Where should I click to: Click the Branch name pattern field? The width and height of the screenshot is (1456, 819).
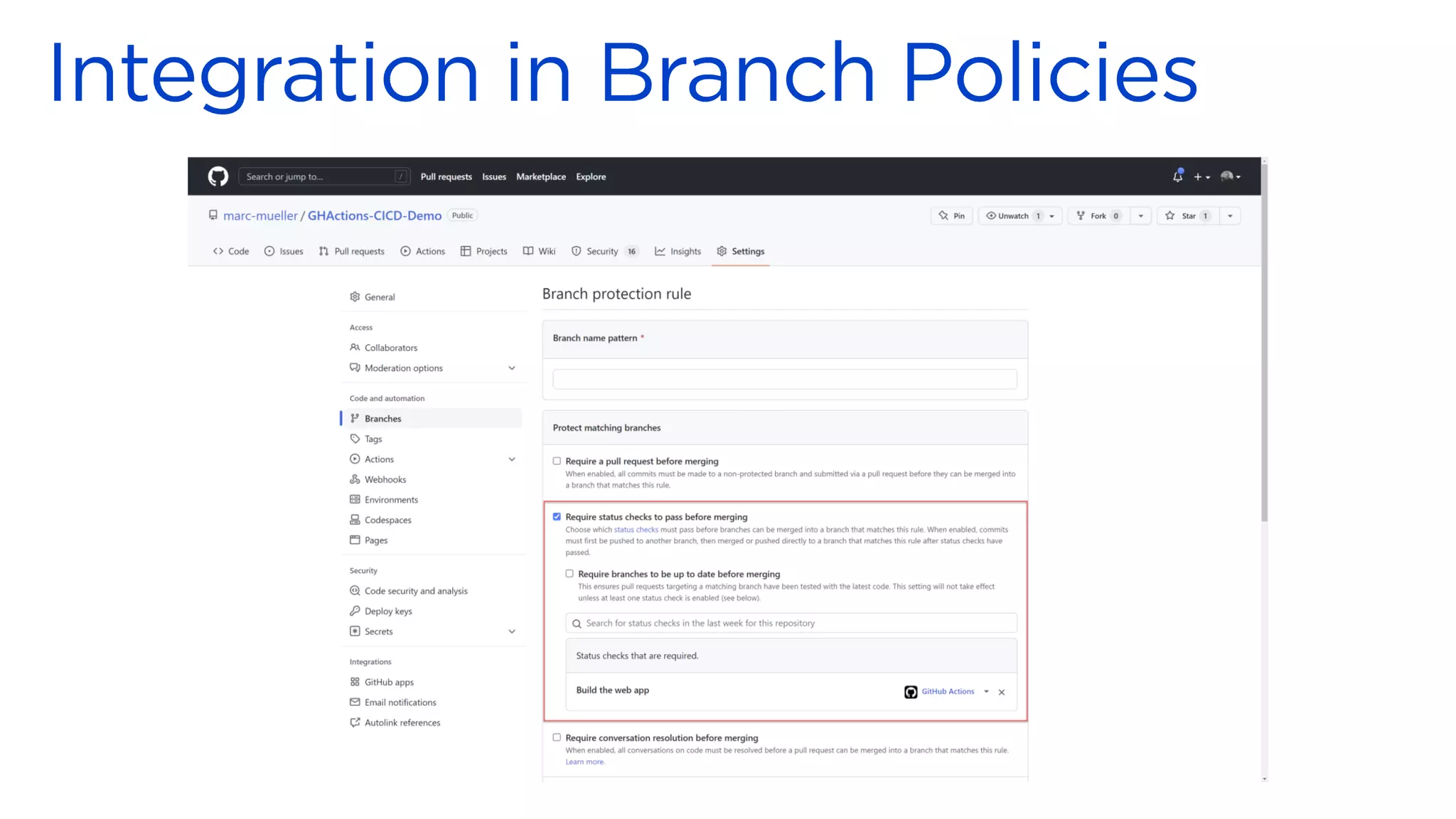(x=784, y=379)
